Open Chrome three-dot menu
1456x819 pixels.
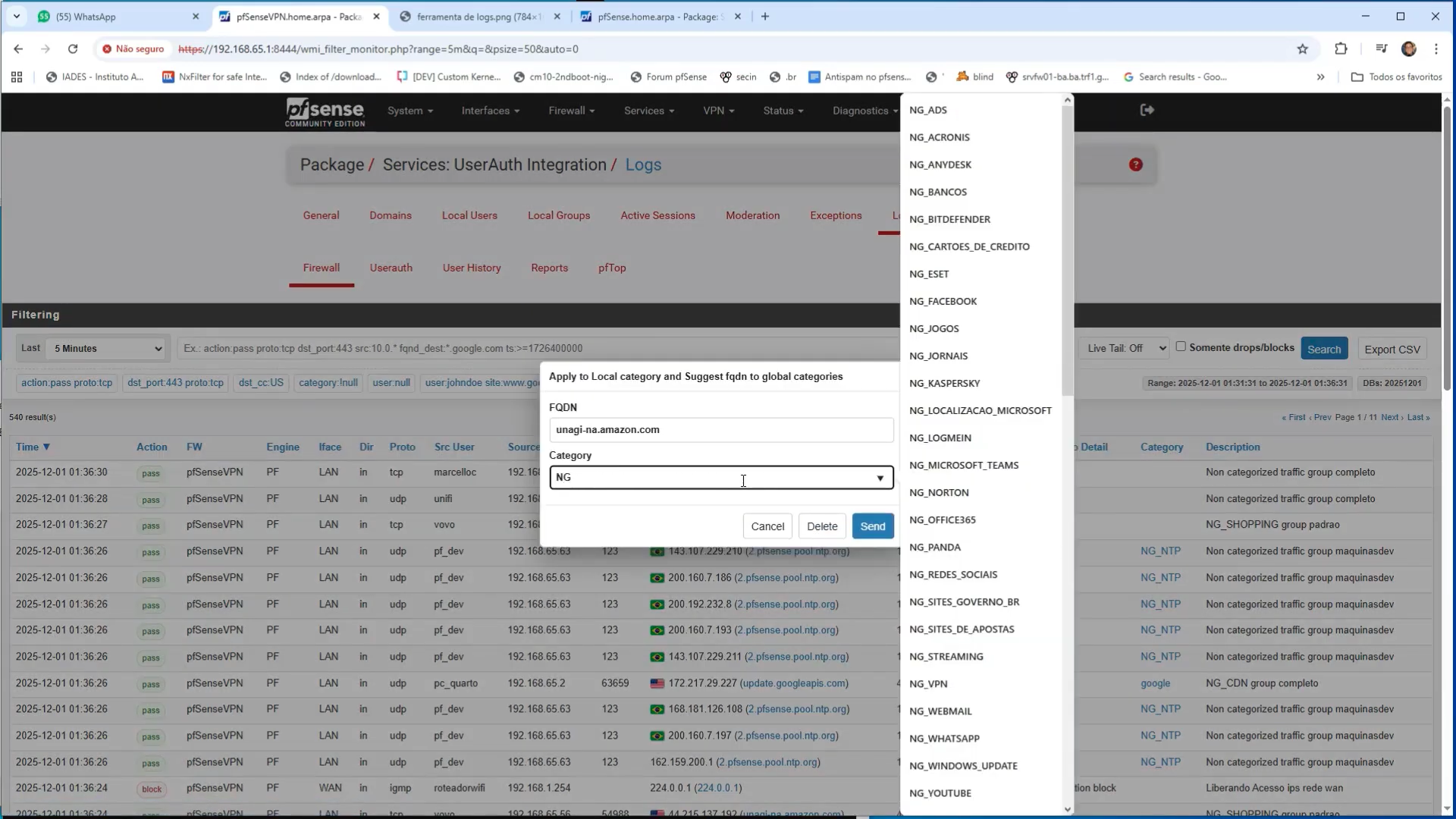coord(1436,49)
